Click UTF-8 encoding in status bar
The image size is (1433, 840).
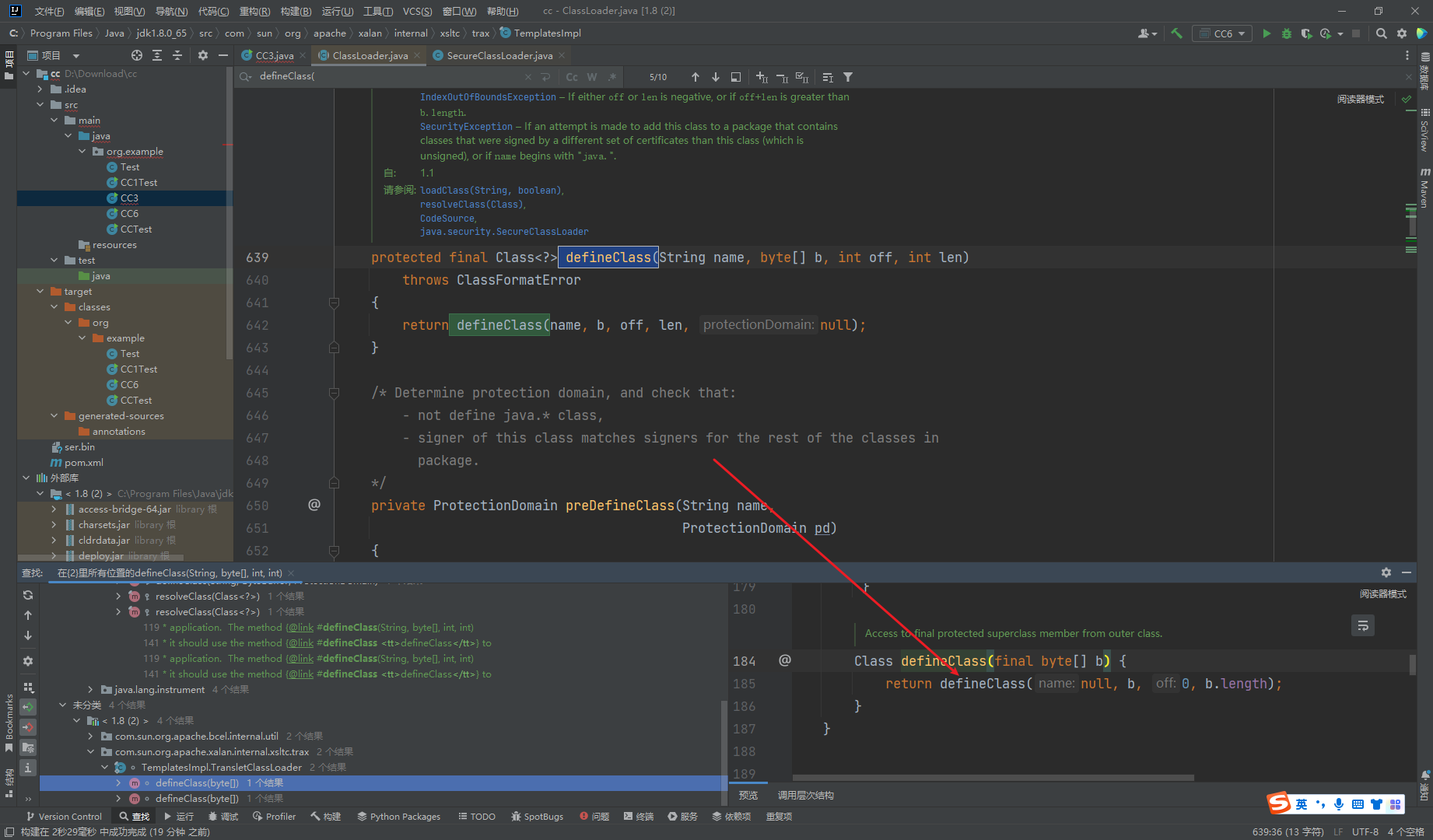pos(1365,831)
